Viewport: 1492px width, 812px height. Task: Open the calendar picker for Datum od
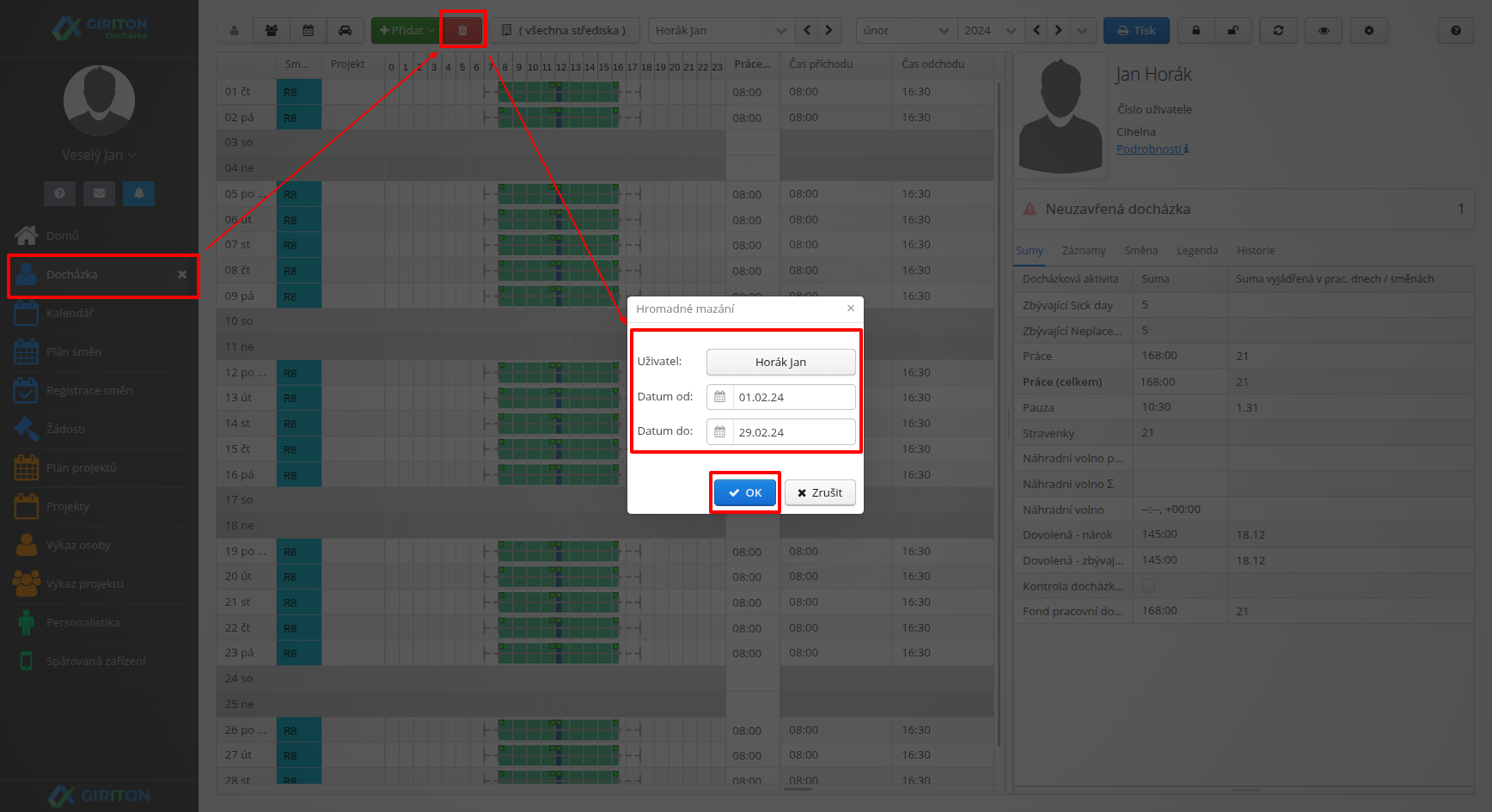720,397
